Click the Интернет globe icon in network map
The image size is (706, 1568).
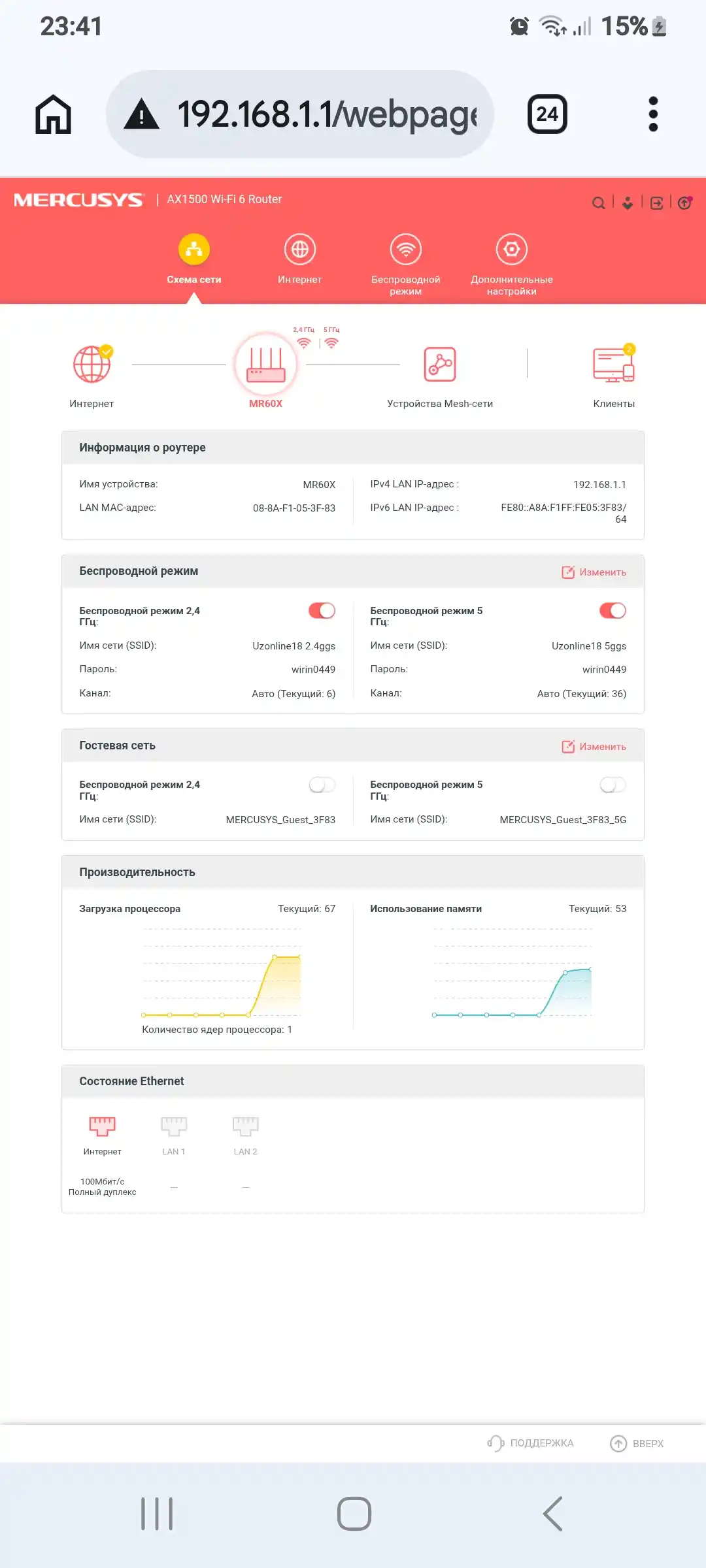coord(92,364)
